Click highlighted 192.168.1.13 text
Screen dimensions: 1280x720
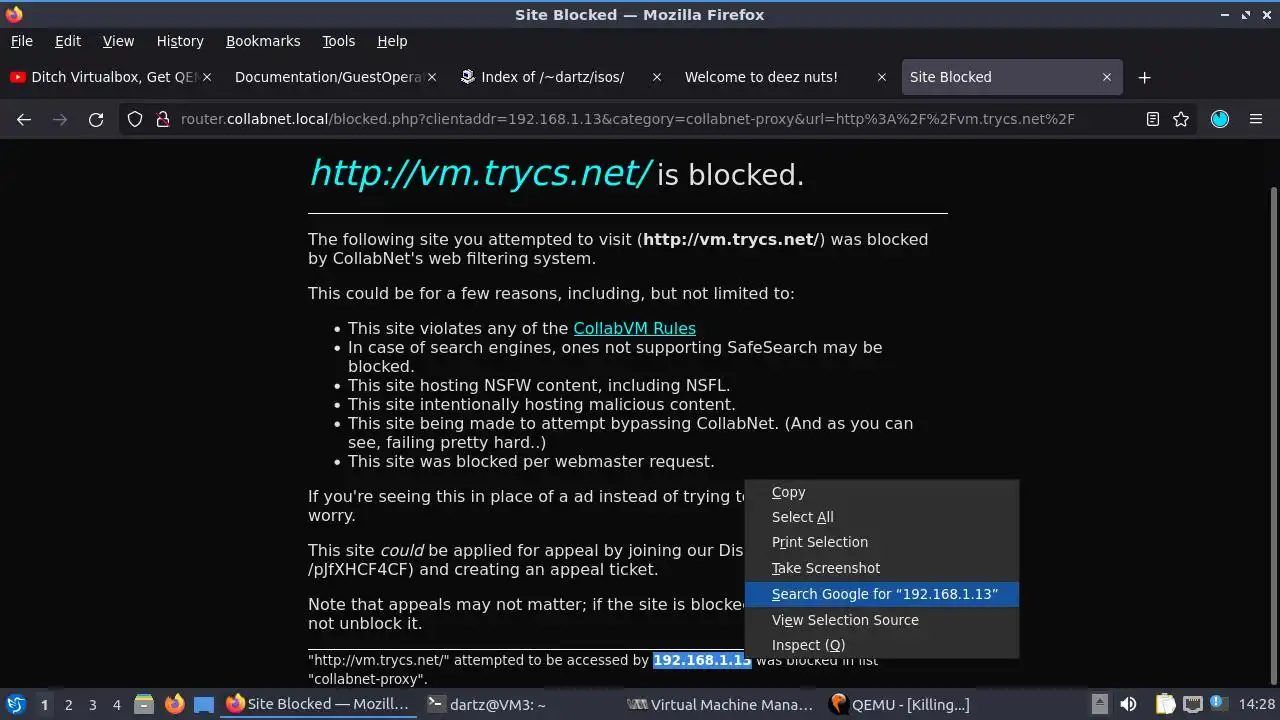click(702, 660)
